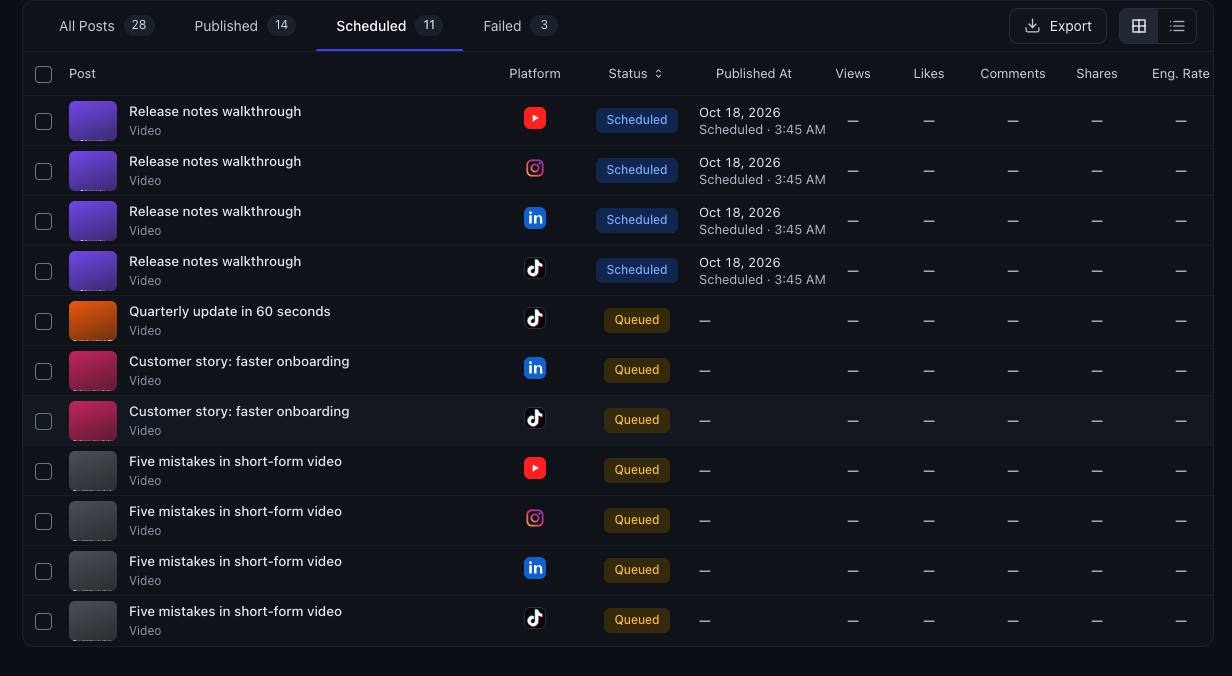The height and width of the screenshot is (676, 1232).
Task: Click Queued badge on TikTok Five mistakes row
Action: pos(637,620)
